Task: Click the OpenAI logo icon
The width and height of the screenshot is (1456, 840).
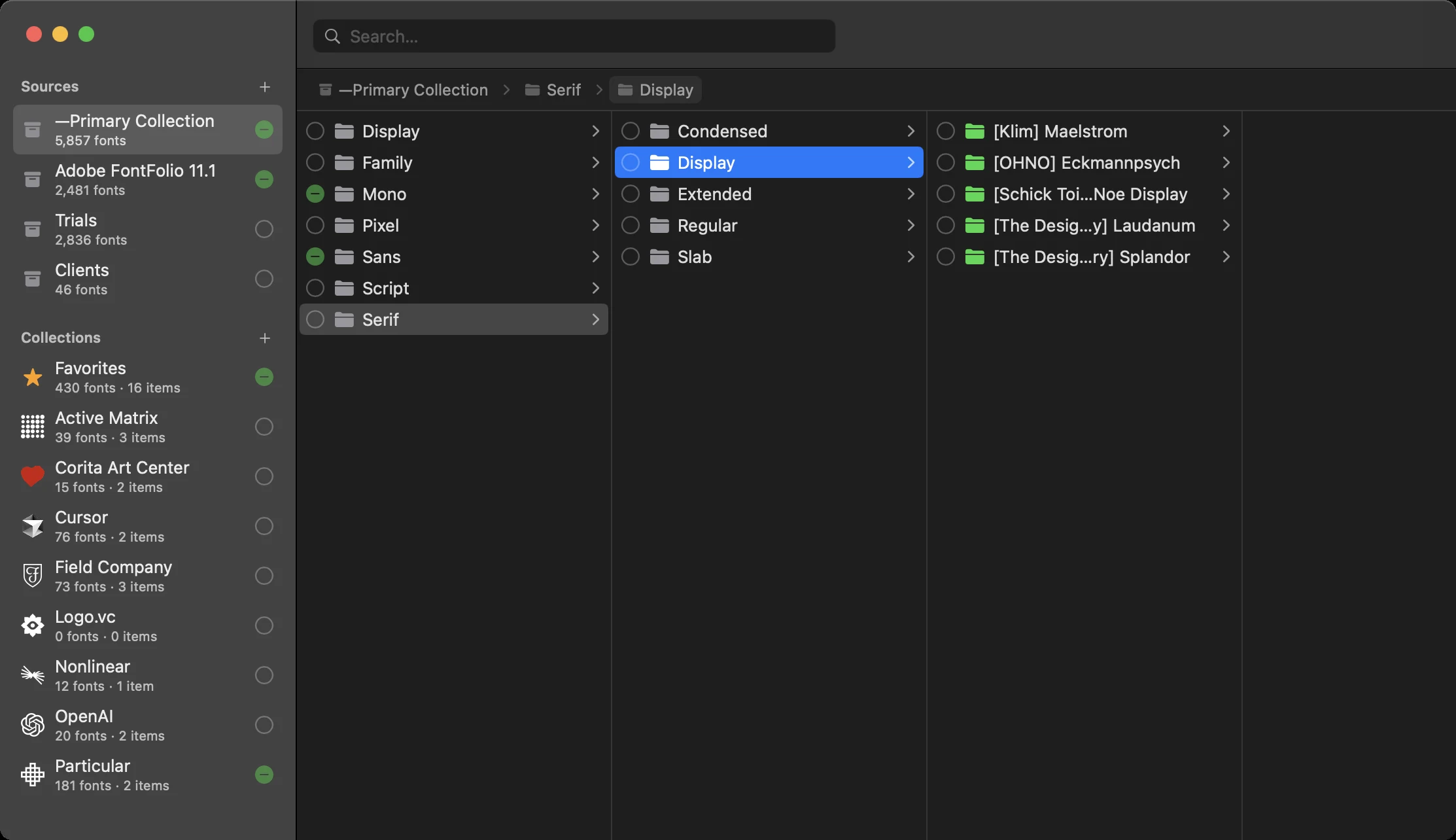Action: [33, 725]
